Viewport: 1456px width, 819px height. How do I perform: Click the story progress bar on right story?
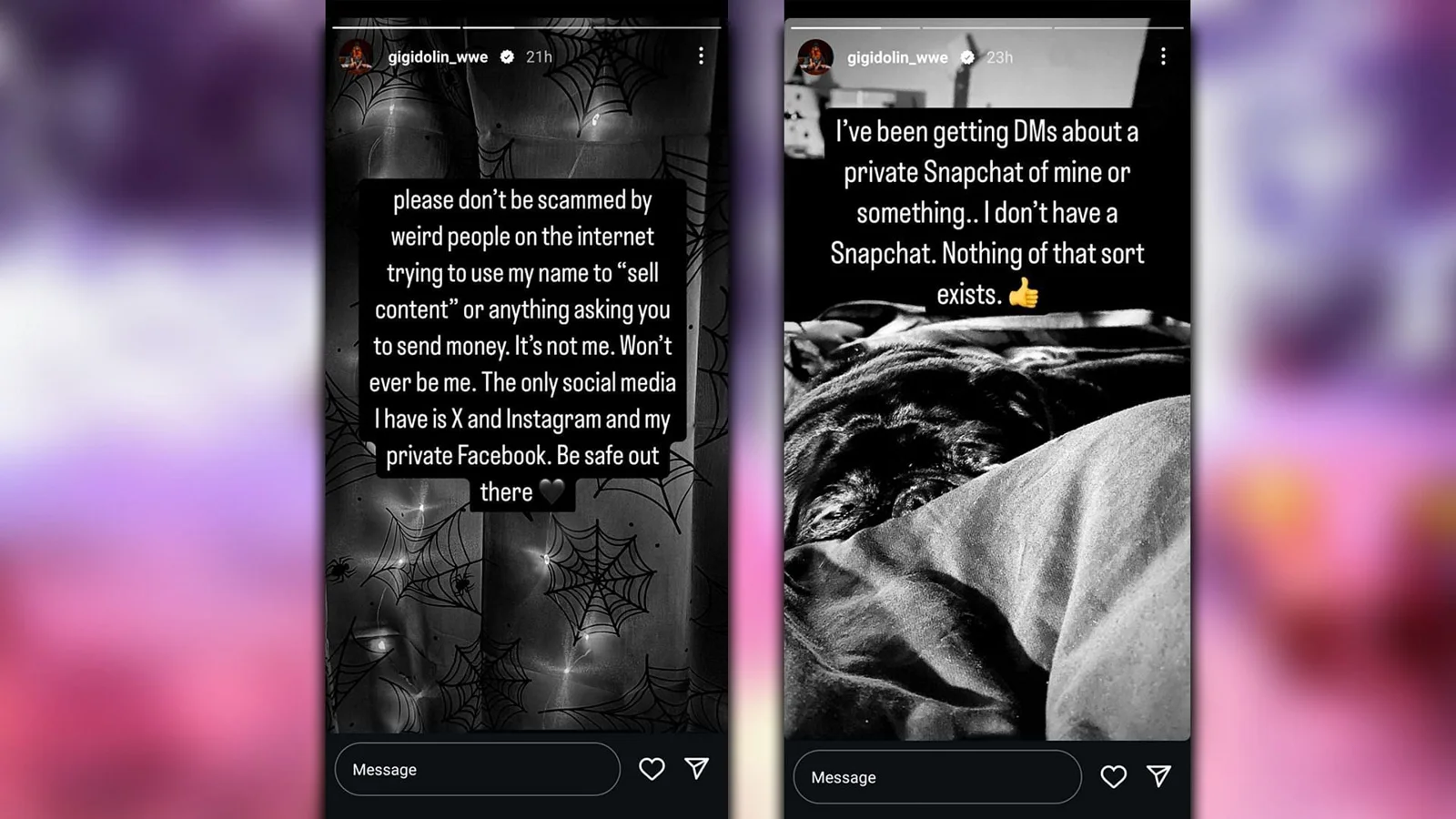987,27
